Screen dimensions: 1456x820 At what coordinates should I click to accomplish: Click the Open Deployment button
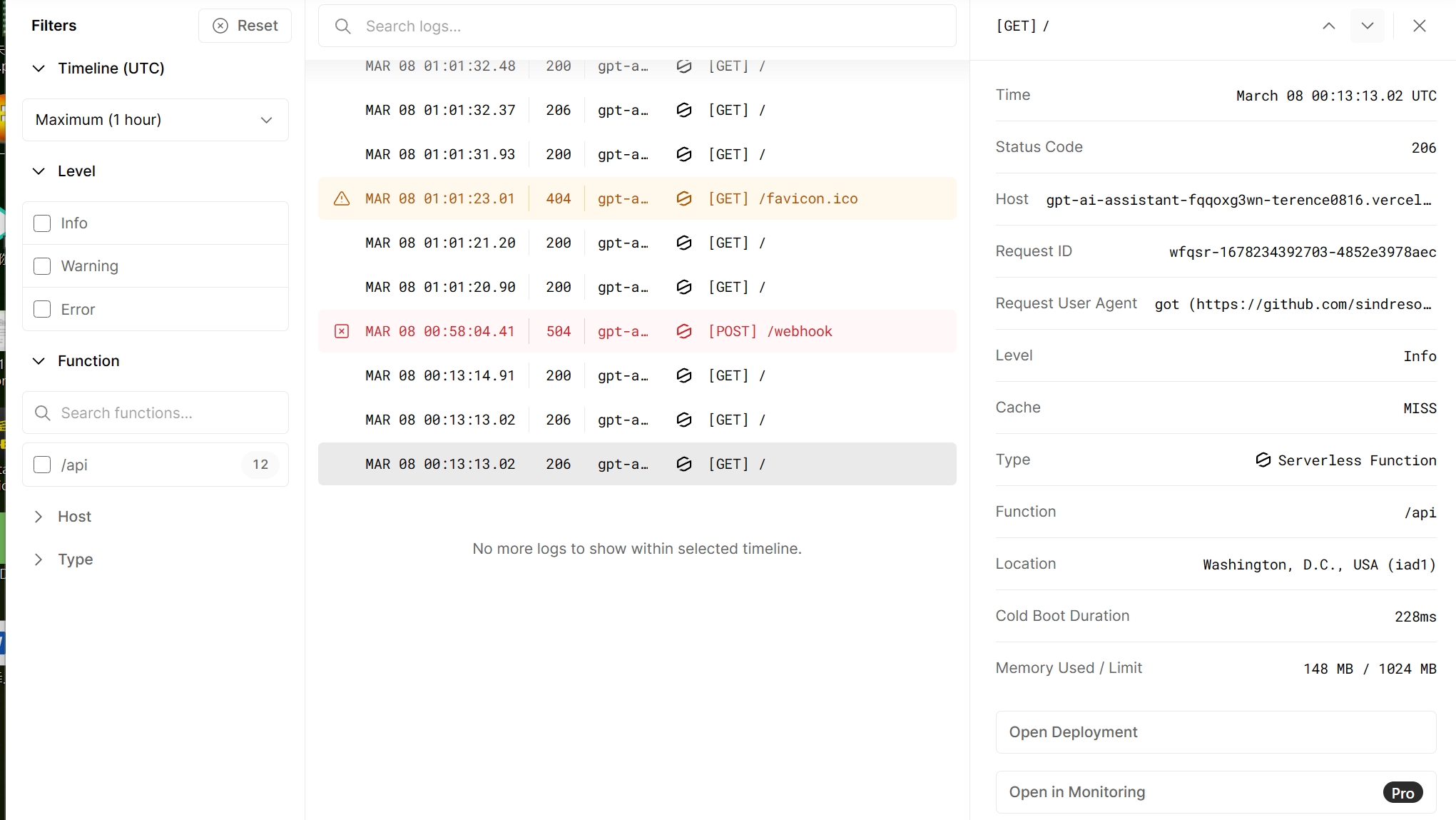point(1215,732)
